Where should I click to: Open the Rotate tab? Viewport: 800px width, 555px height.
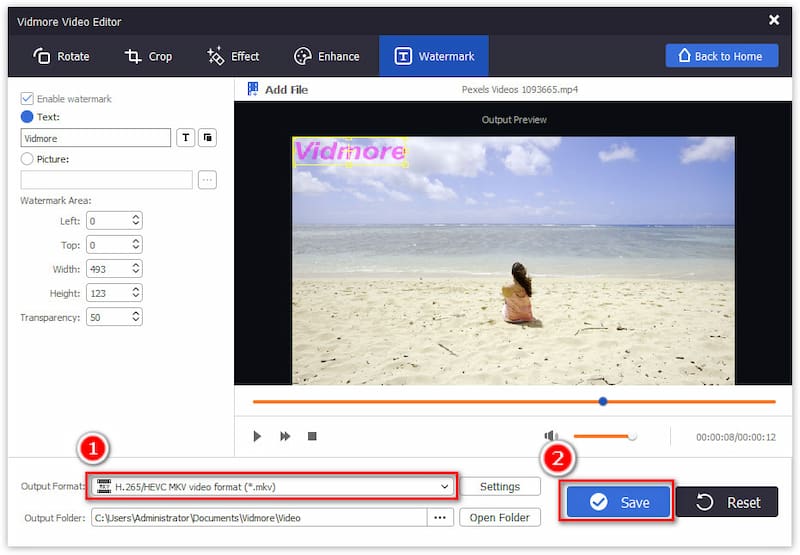pyautogui.click(x=61, y=56)
